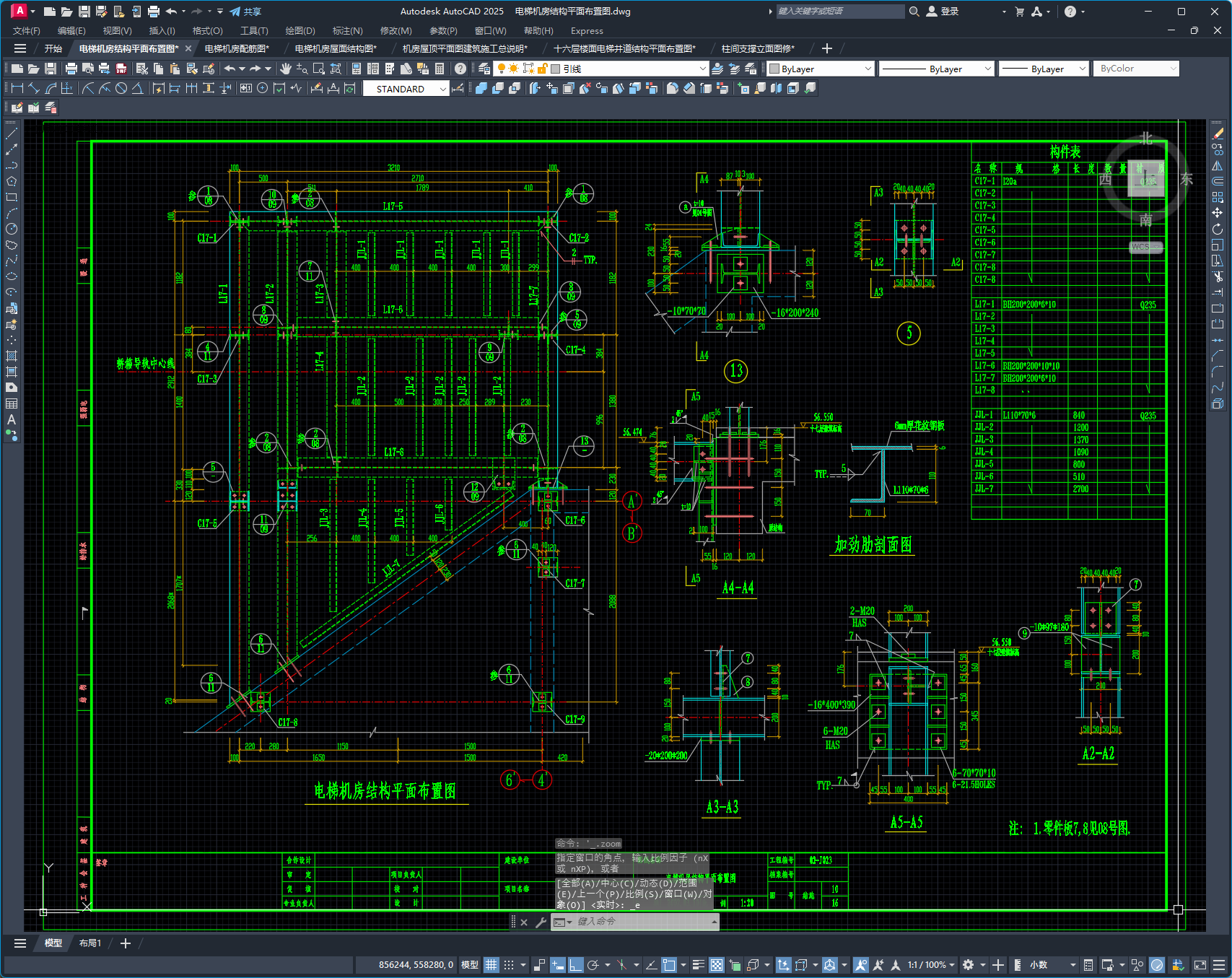1232x978 pixels.
Task: Switch to 布局1 layout tab
Action: tap(90, 943)
